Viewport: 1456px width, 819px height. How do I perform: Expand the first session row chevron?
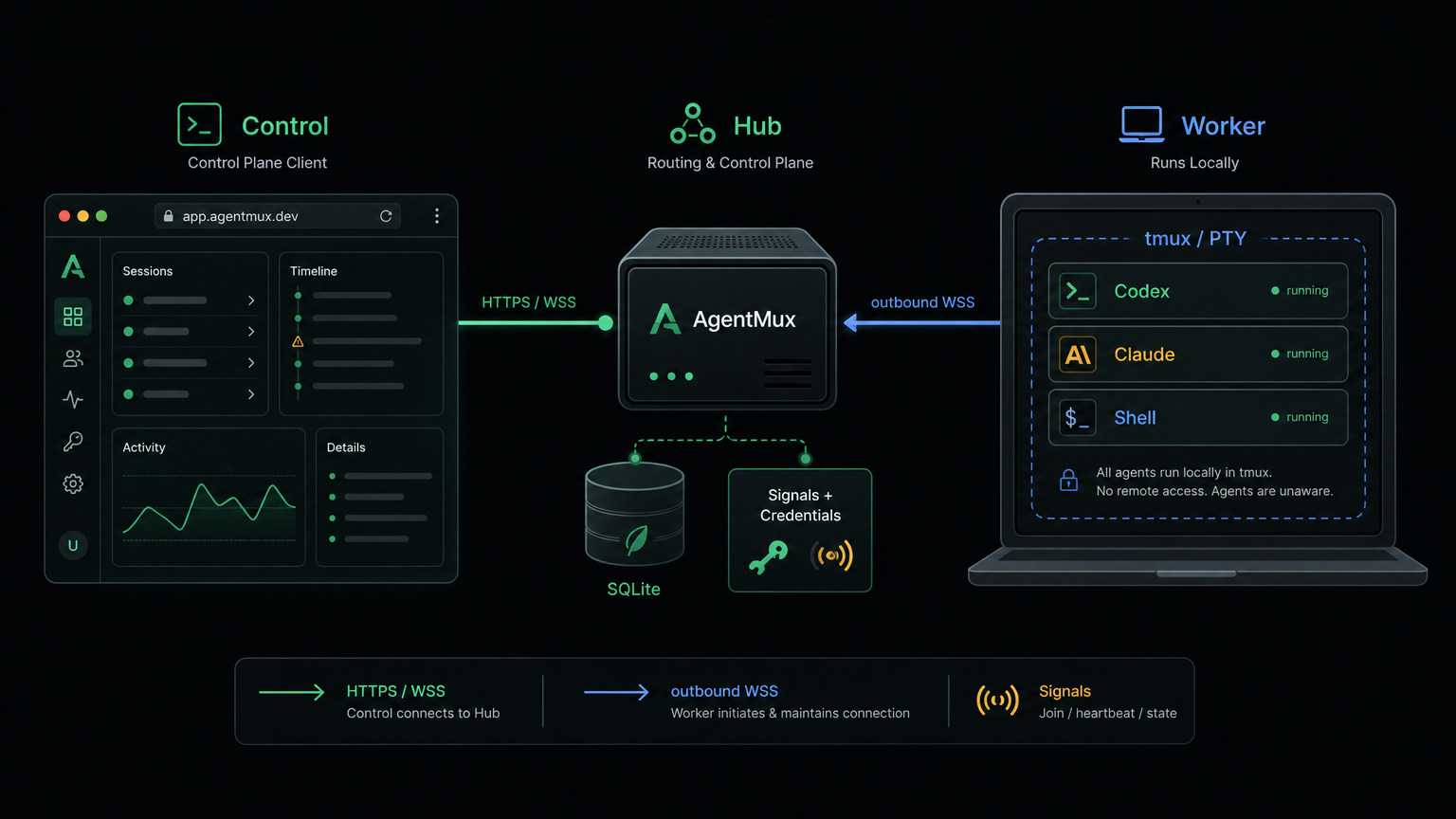pyautogui.click(x=251, y=300)
